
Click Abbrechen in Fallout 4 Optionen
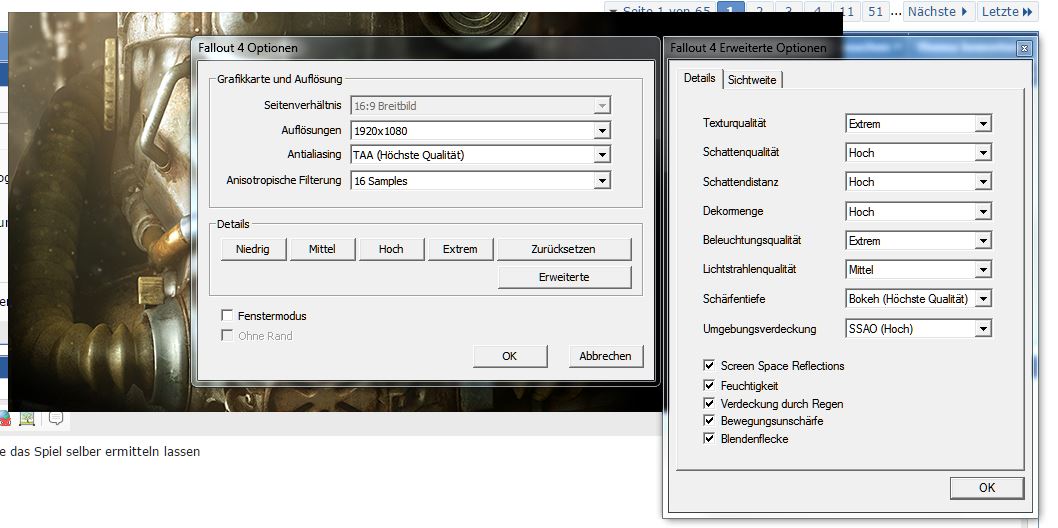[x=605, y=356]
